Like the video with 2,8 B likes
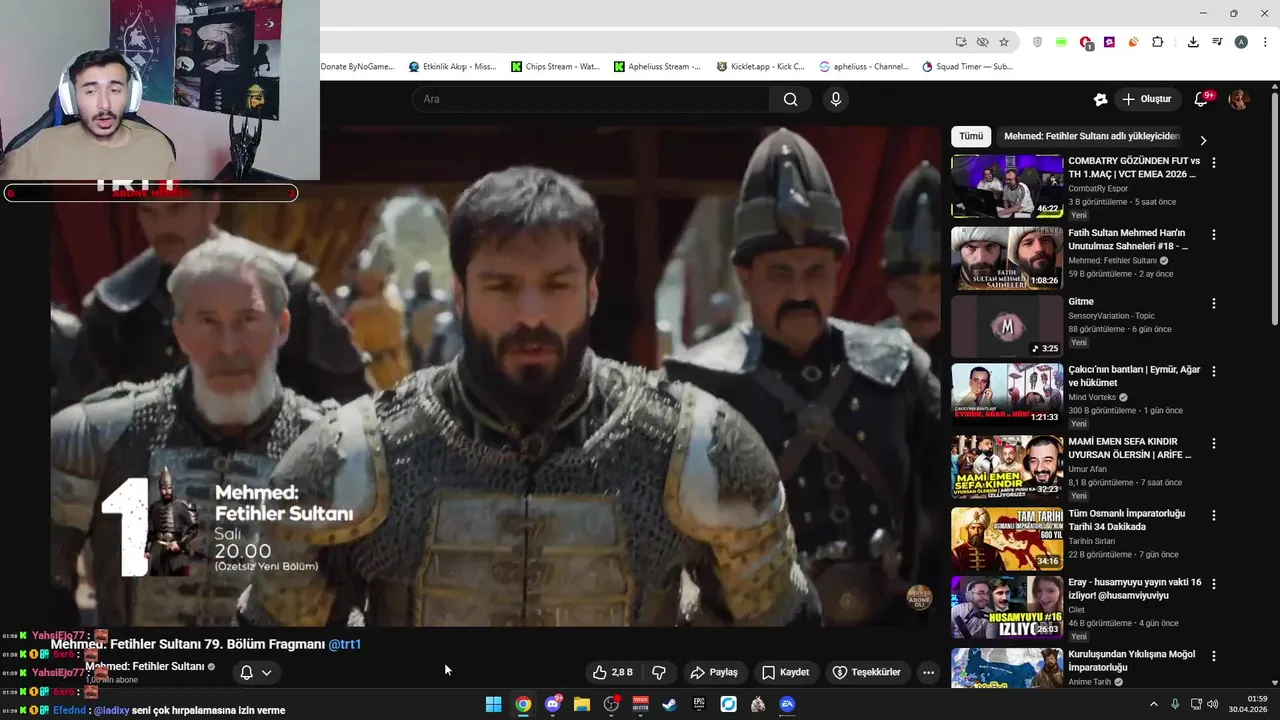This screenshot has height=720, width=1280. point(613,672)
